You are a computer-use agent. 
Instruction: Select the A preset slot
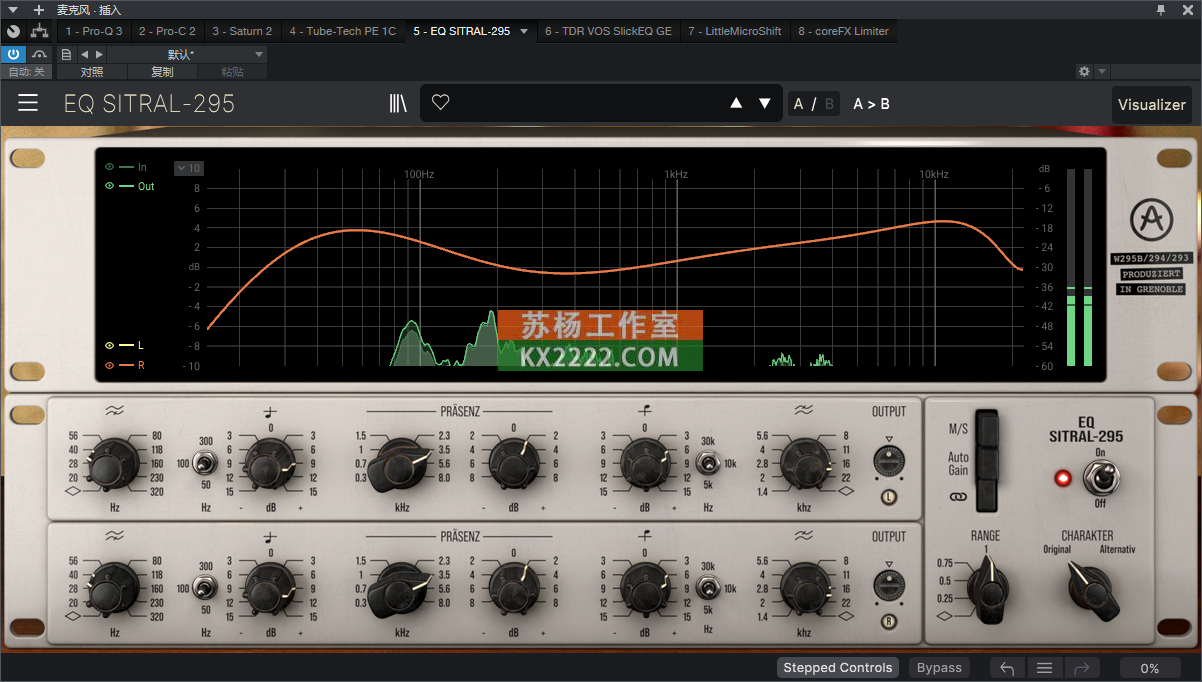click(798, 104)
